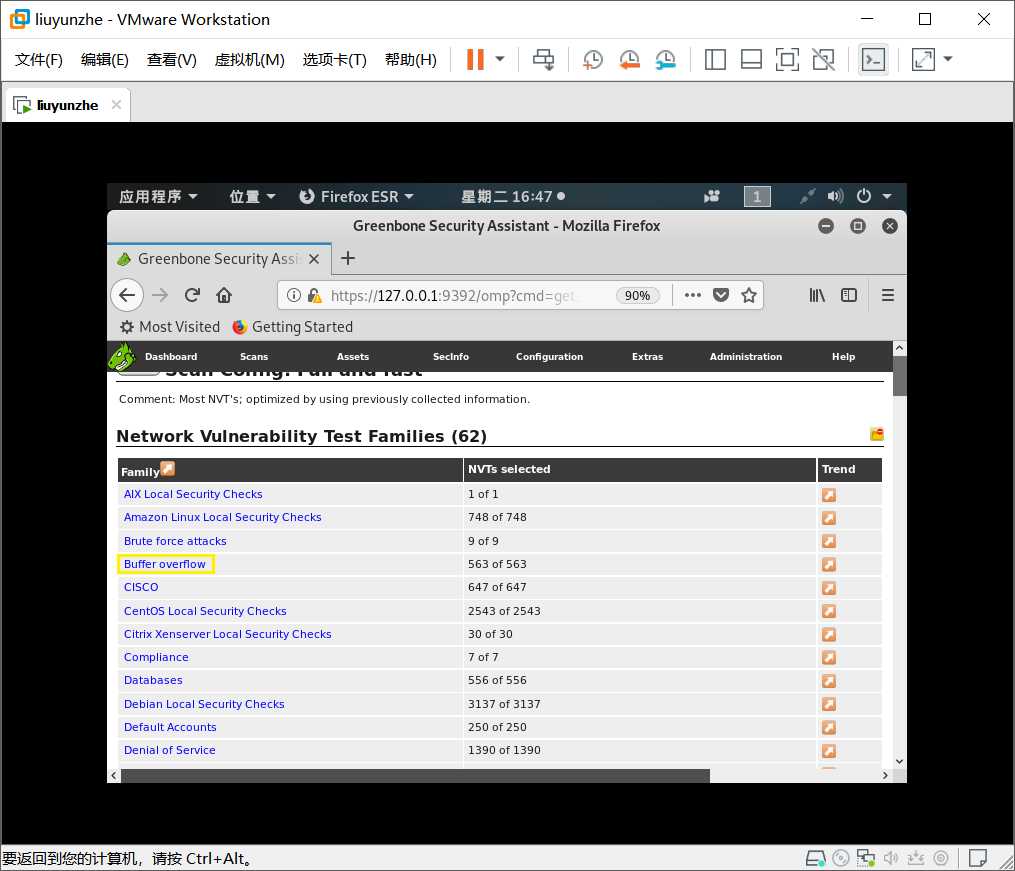1015x871 pixels.
Task: Click the site info icon in URL bar
Action: point(294,295)
